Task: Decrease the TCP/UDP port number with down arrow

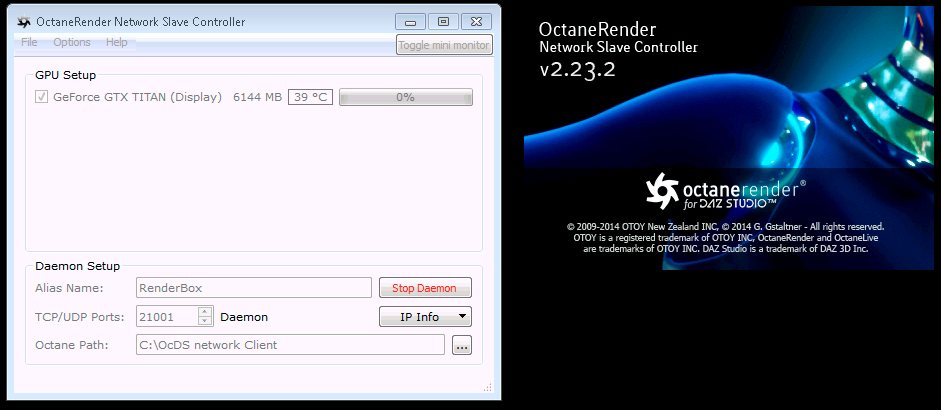Action: tap(205, 321)
